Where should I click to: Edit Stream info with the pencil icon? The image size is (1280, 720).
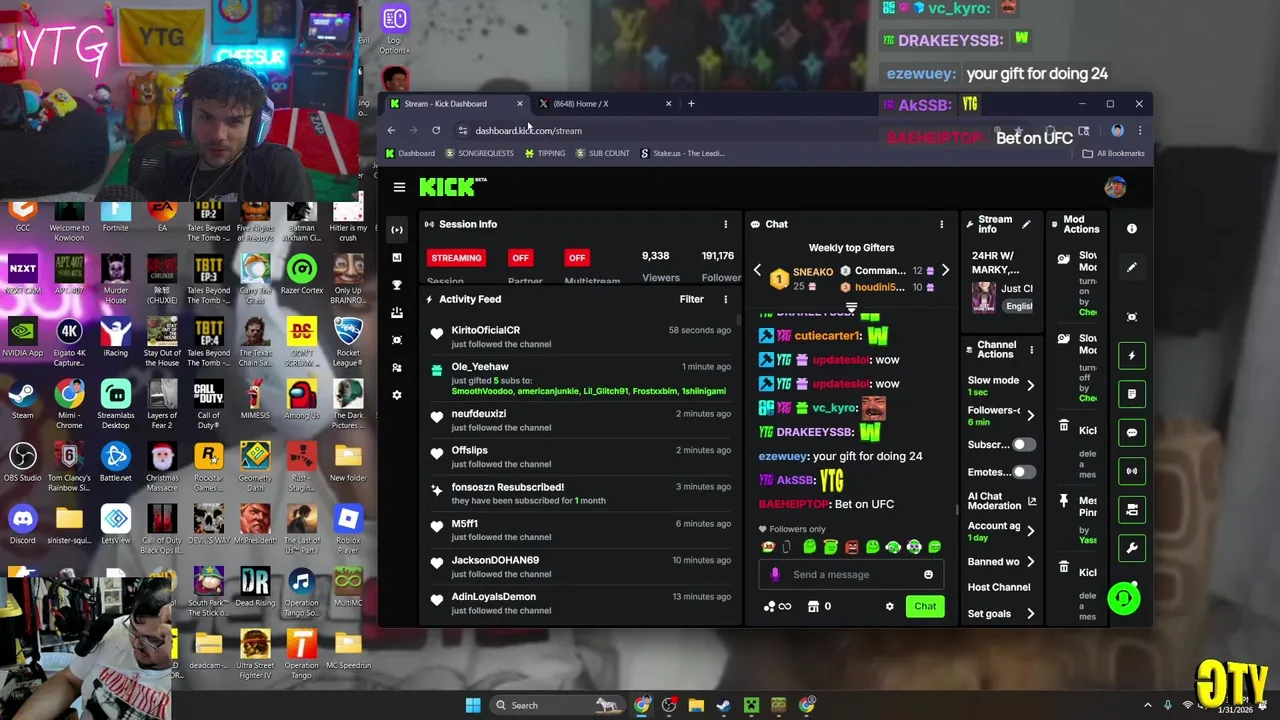[x=1026, y=224]
